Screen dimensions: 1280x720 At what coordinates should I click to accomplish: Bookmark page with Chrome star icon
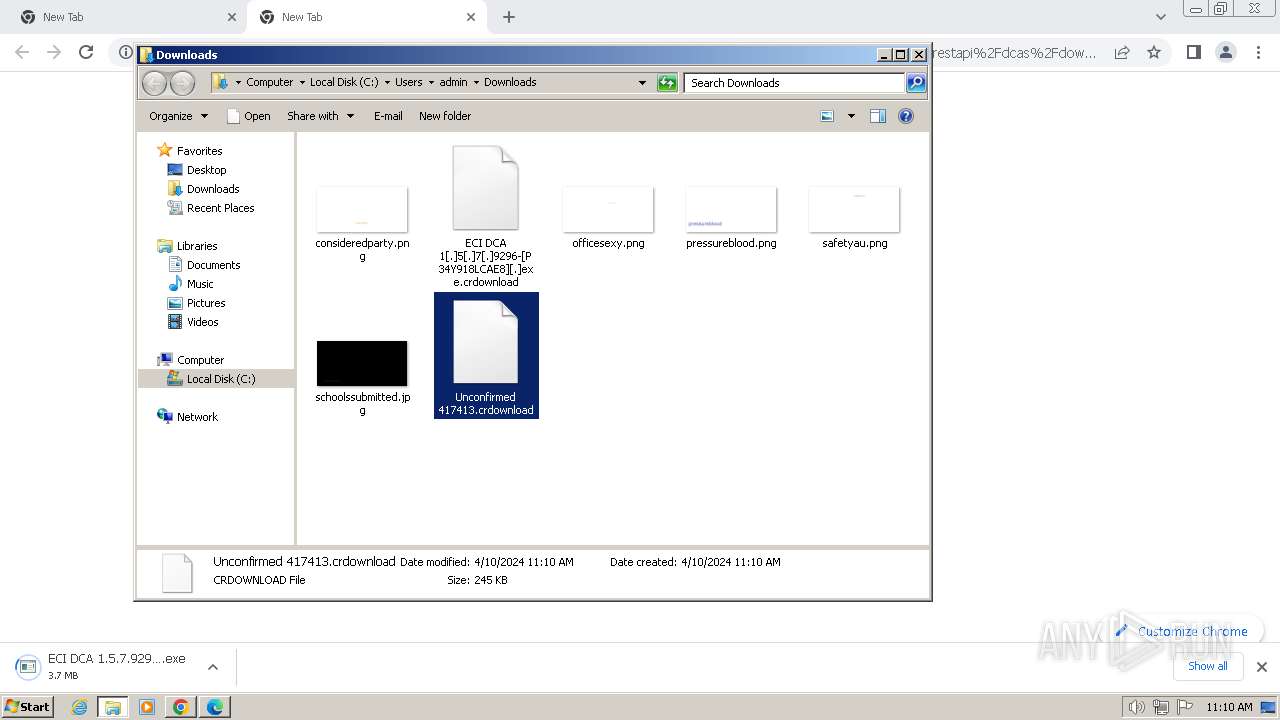coord(1154,52)
